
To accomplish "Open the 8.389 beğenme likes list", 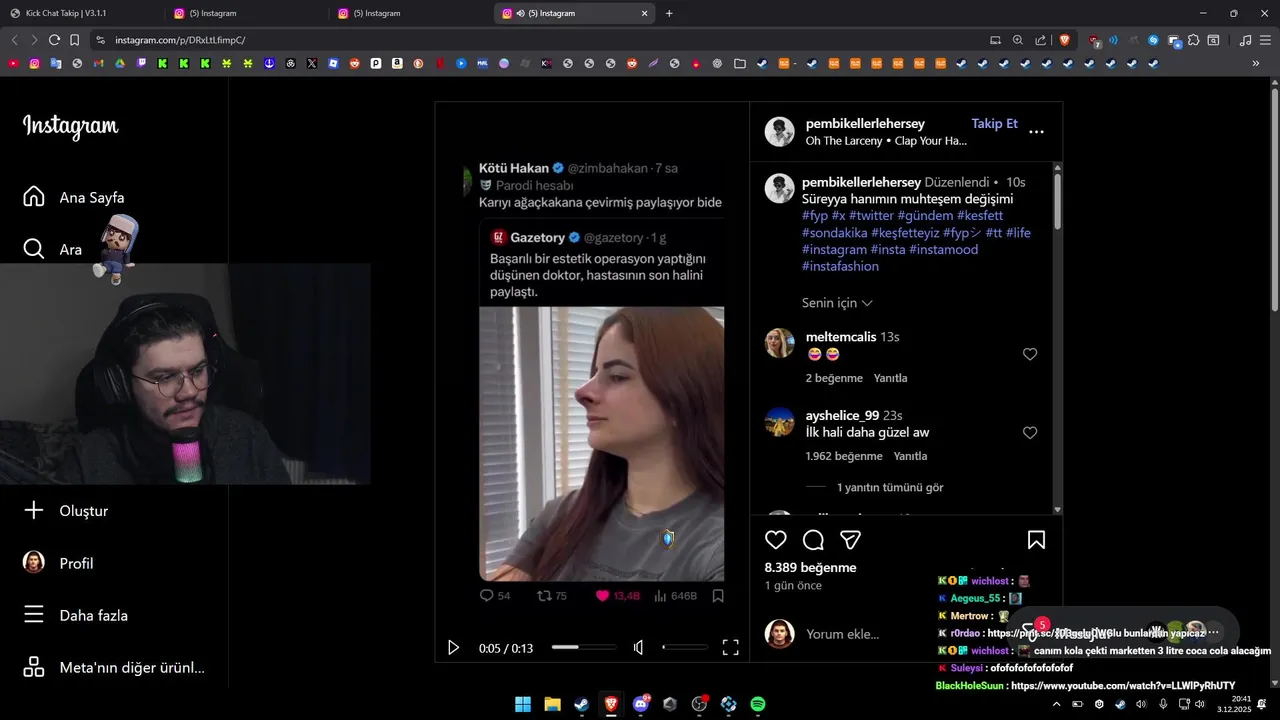I will point(810,567).
